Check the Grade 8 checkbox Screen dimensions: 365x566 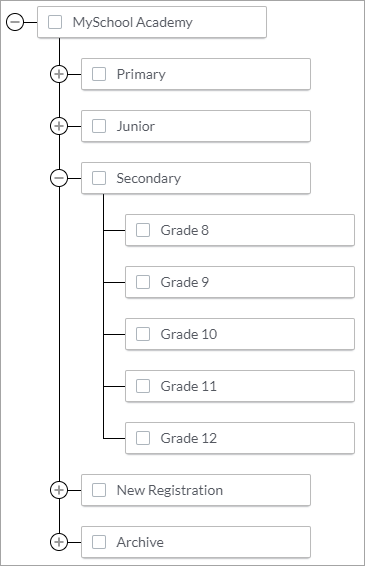coord(143,230)
